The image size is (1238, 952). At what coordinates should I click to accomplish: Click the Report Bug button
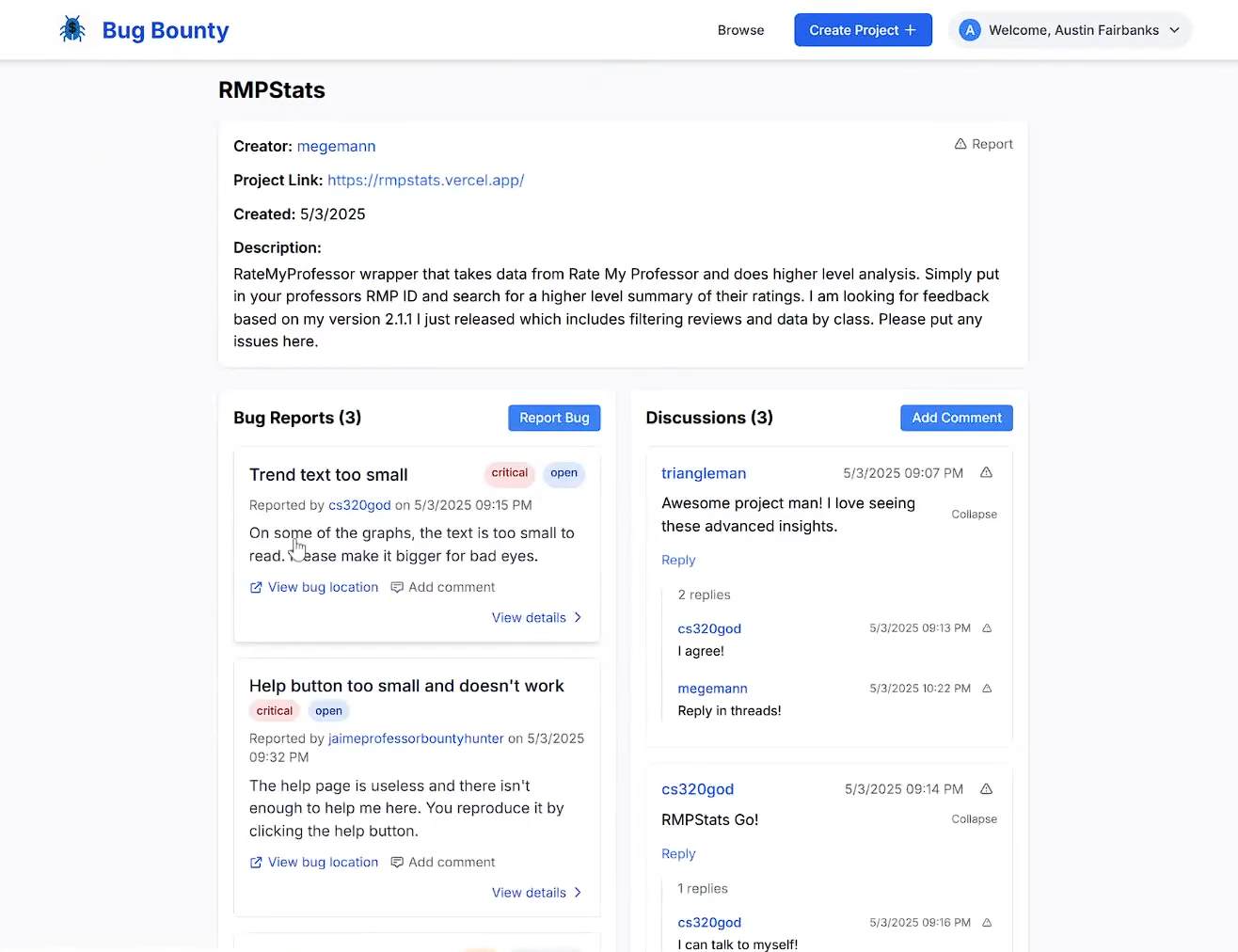pos(554,418)
